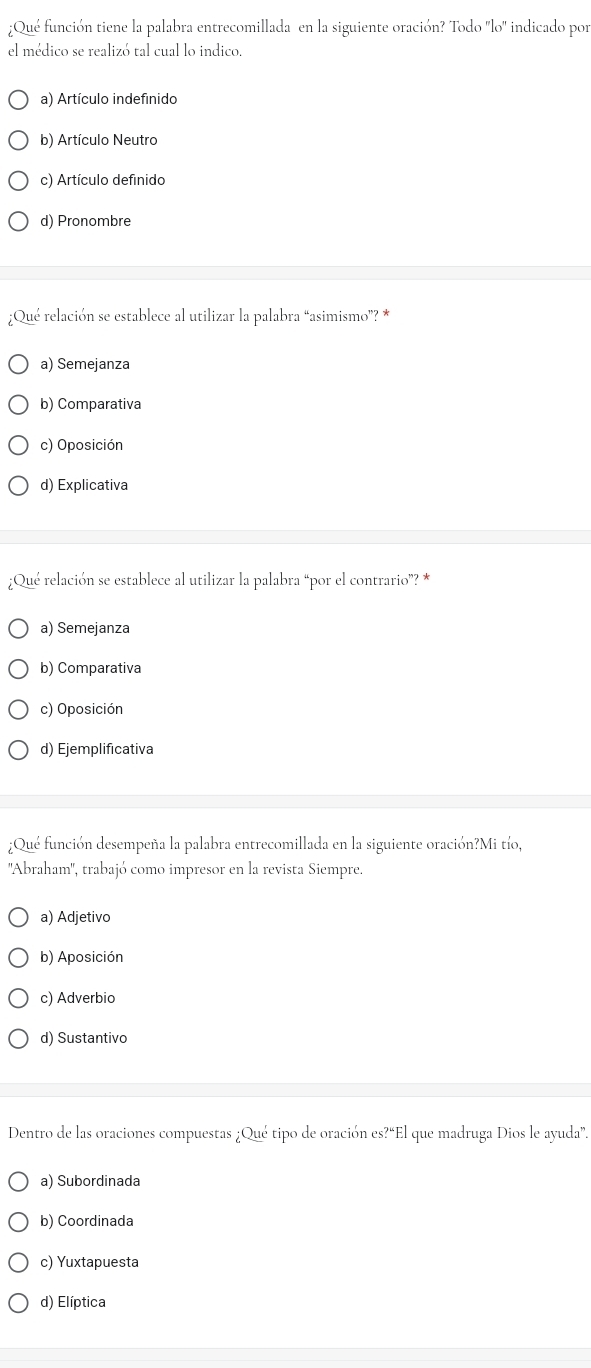Select 'd) Ejemplificativa' radio button
The image size is (591, 1368).
pos(19,750)
